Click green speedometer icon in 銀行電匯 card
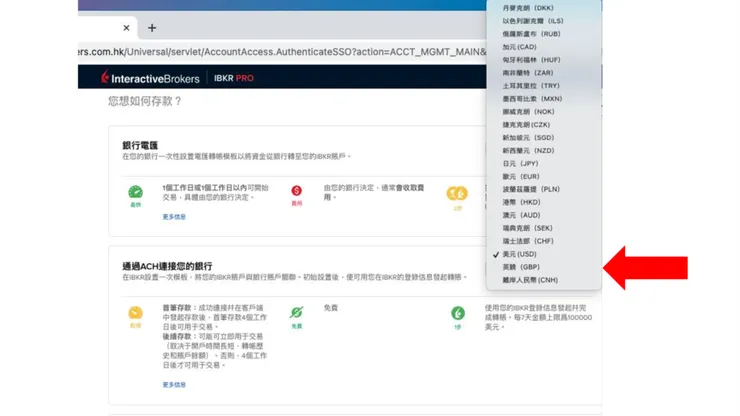 (x=135, y=192)
